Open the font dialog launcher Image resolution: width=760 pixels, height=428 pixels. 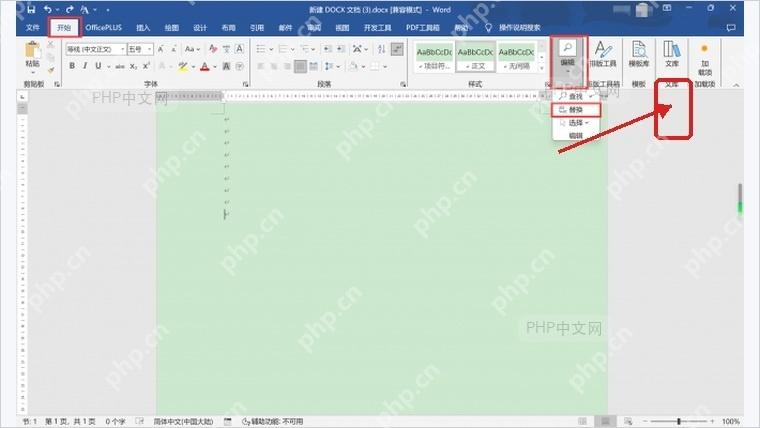245,84
